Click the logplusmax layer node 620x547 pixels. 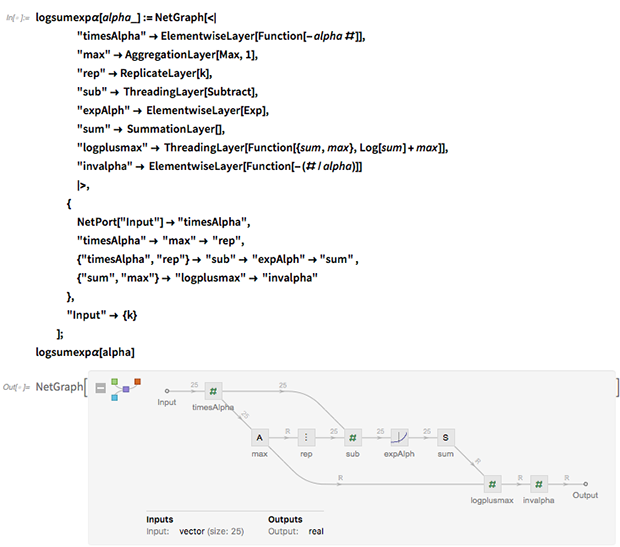tap(492, 482)
